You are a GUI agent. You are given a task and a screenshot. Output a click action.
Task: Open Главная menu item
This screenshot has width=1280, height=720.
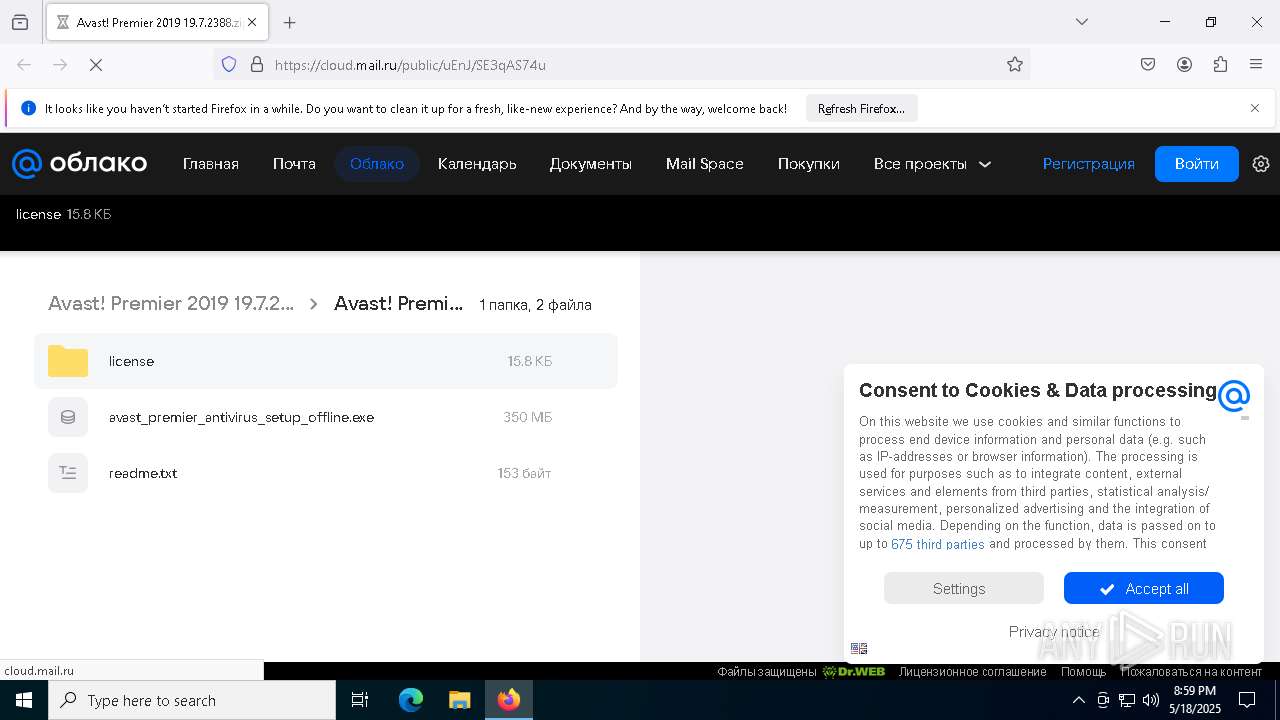click(211, 164)
